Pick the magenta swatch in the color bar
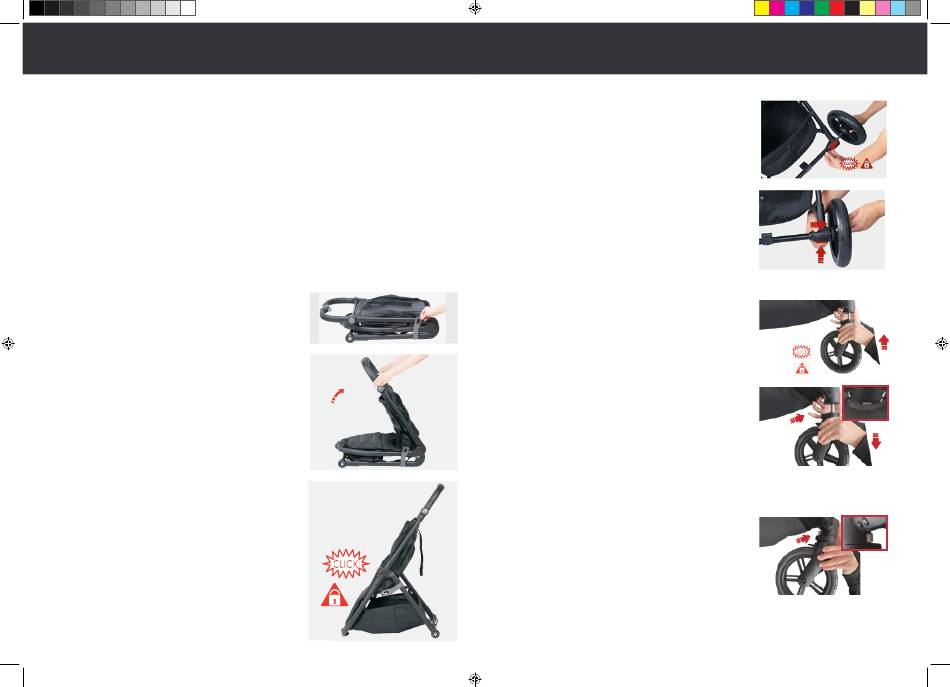 click(777, 8)
